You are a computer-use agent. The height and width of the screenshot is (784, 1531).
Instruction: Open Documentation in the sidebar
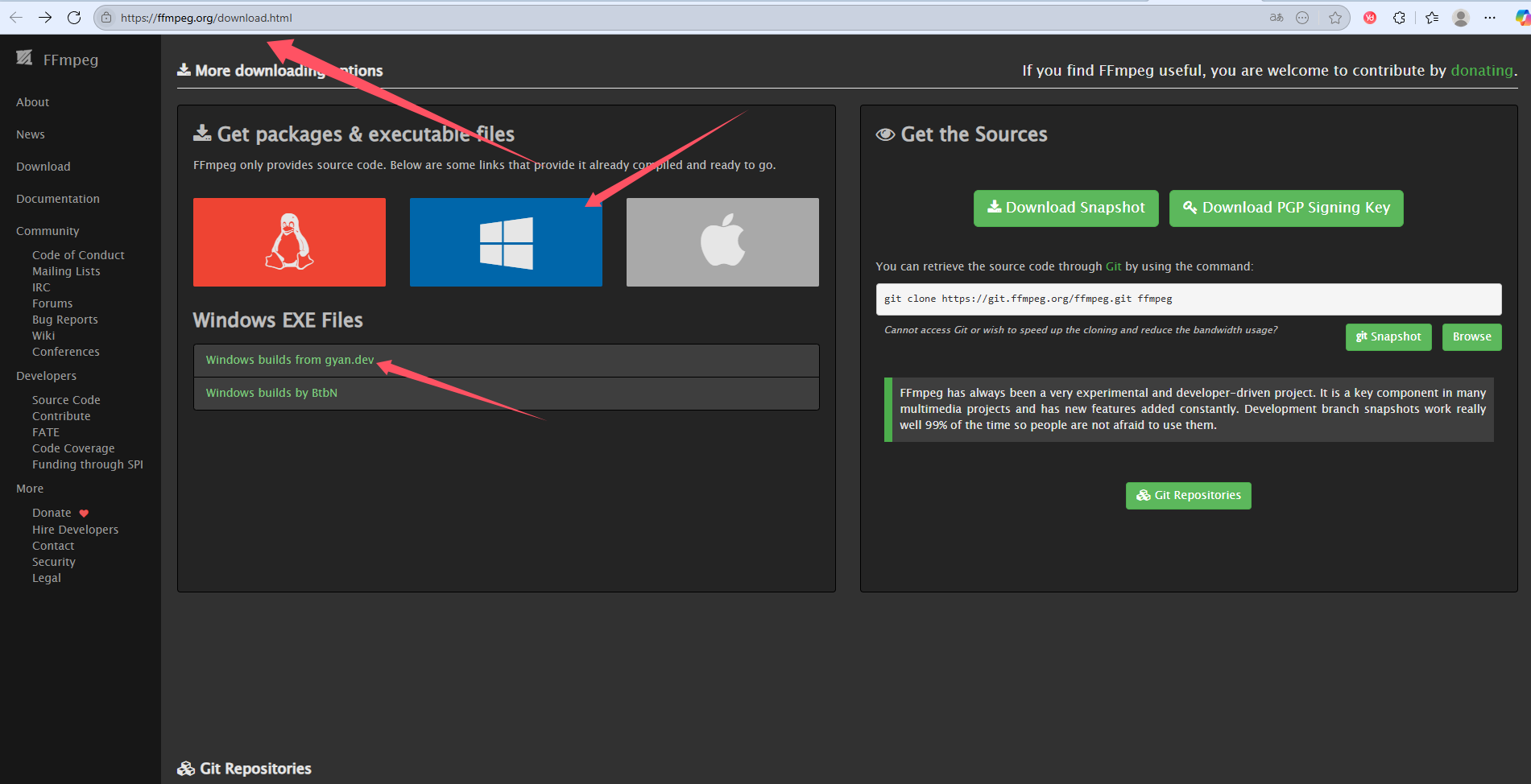tap(58, 199)
